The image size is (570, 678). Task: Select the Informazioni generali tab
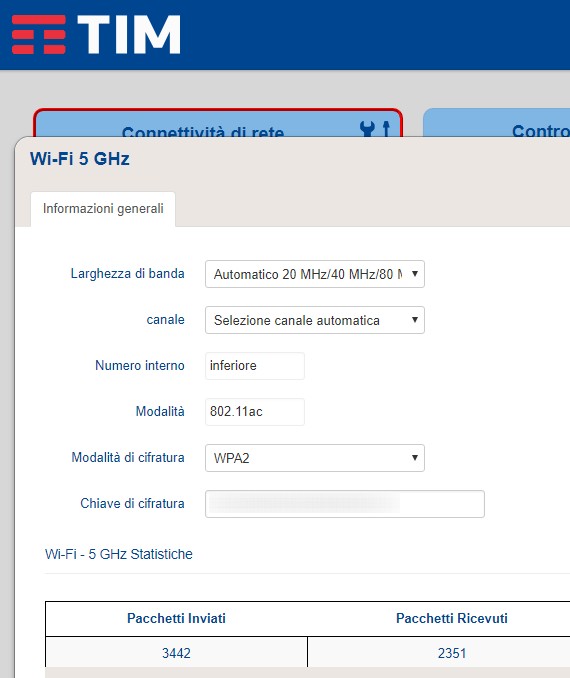tap(103, 209)
